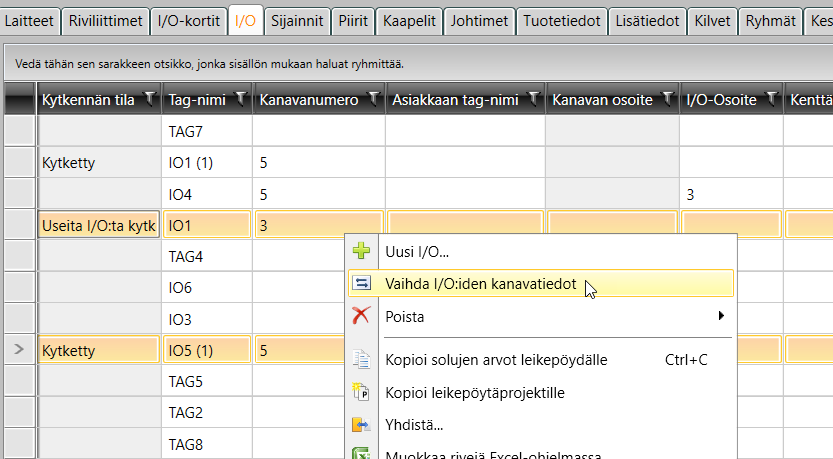Click the Excel edit rows icon
Viewport: 833px width, 459px height.
(361, 453)
